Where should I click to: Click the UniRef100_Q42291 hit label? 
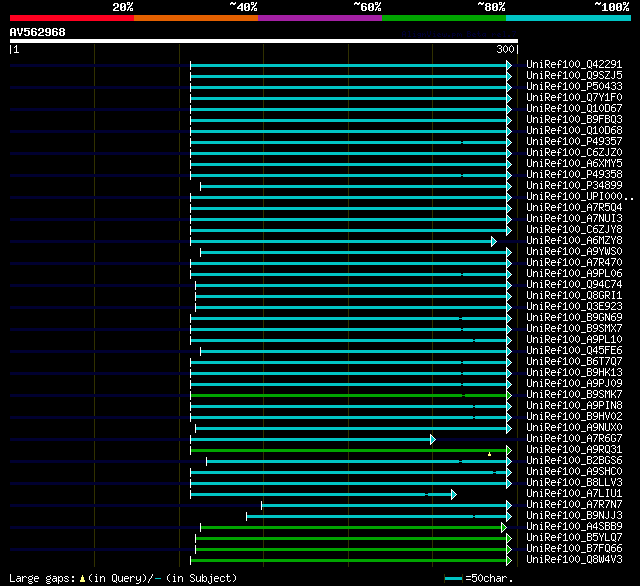[574, 64]
